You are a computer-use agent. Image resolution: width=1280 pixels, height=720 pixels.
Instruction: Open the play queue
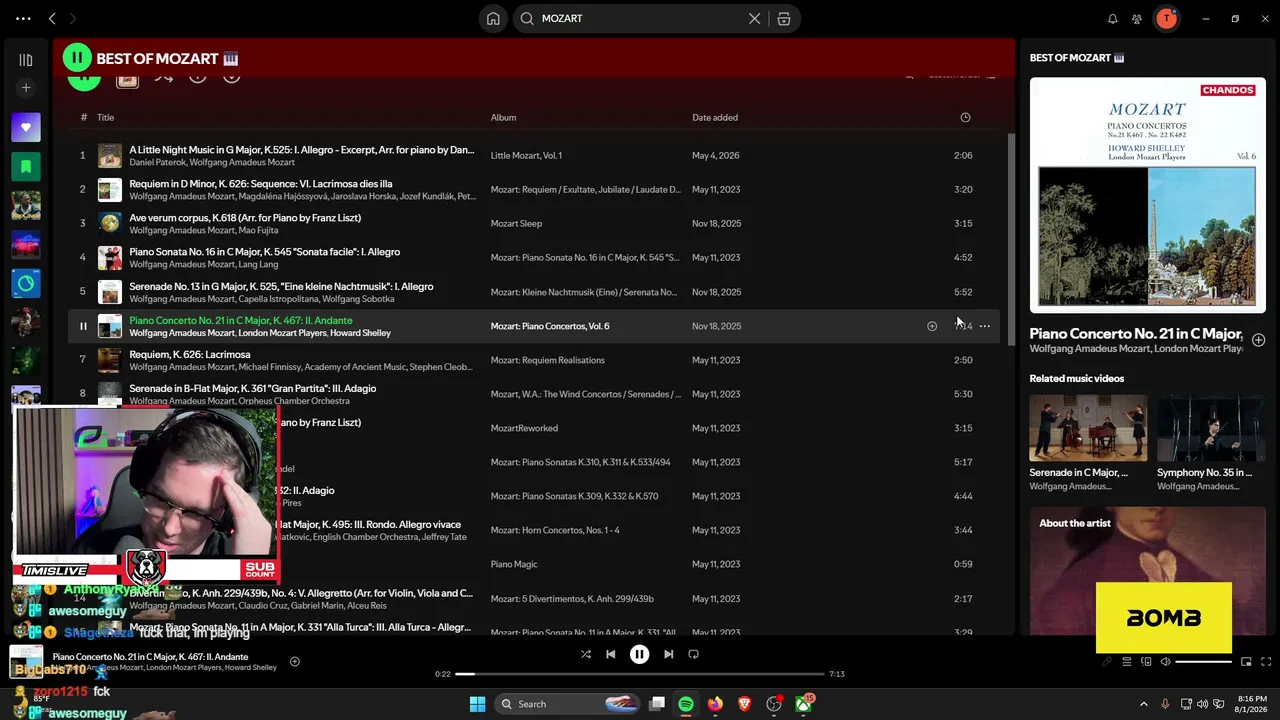1126,661
